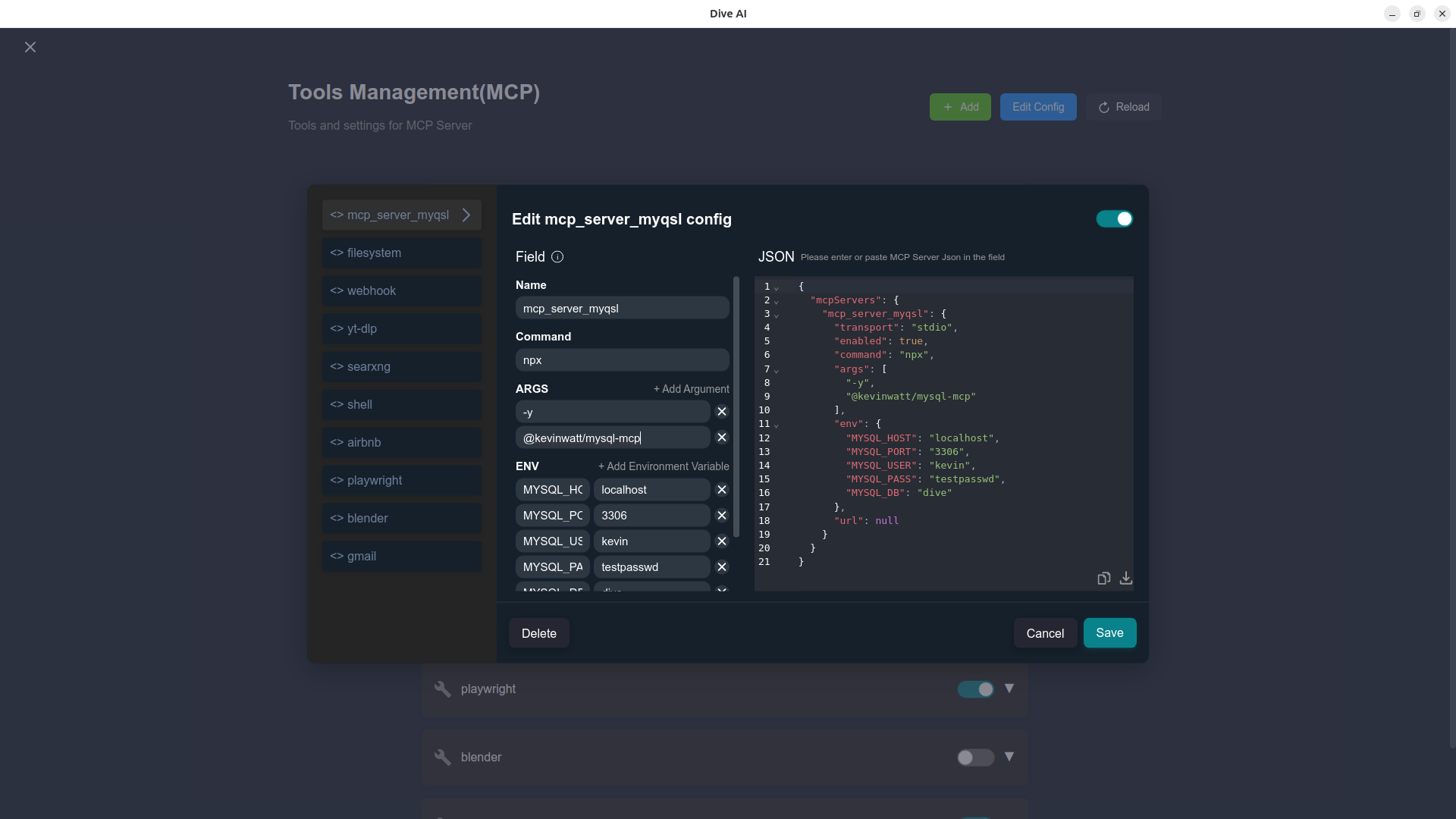This screenshot has height=819, width=1456.
Task: Remove the @kevinwatt/mysql-mcp argument
Action: tap(722, 438)
